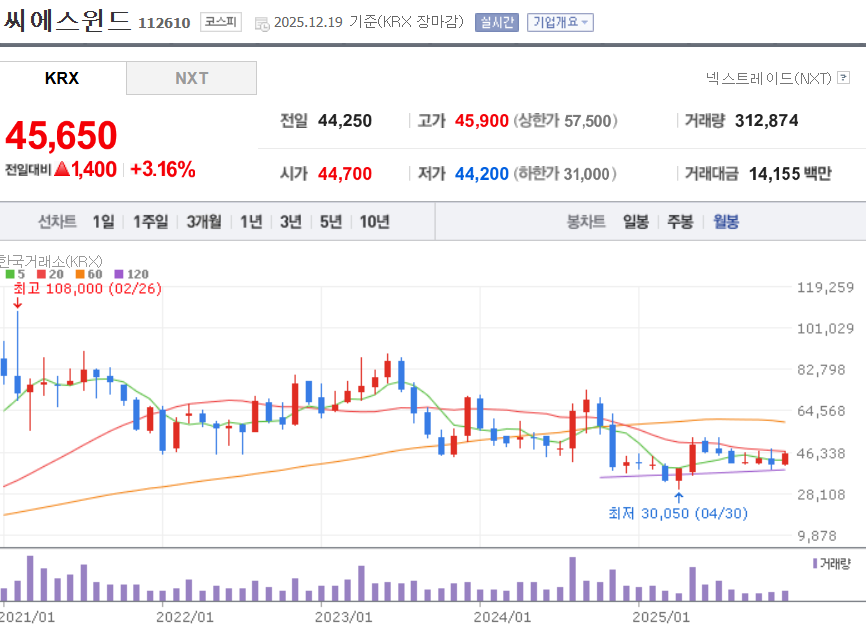866x641 pixels.
Task: Click the 상한가 57,500 upper limit text
Action: pos(566,120)
